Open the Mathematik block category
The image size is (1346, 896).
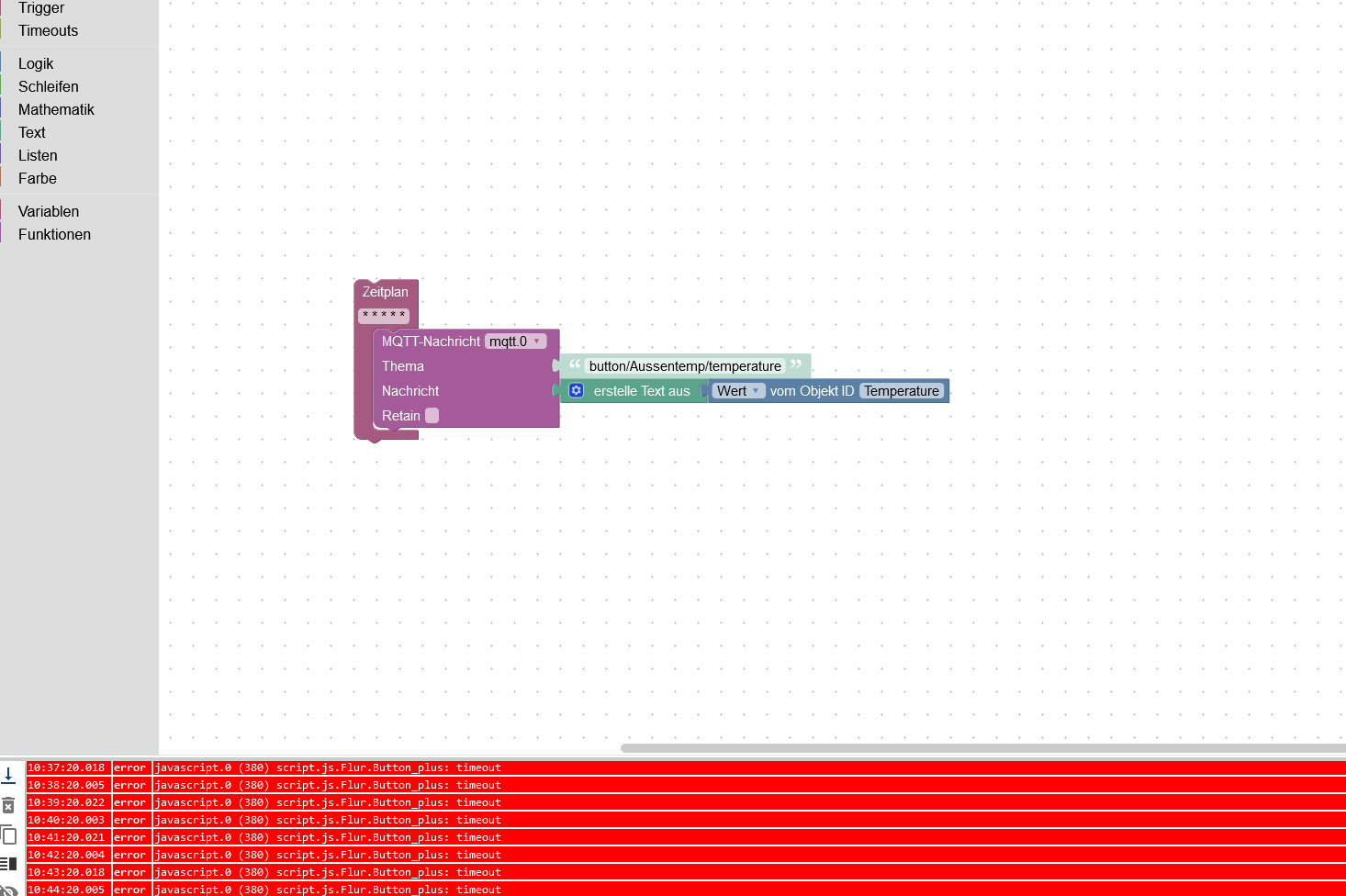[56, 109]
